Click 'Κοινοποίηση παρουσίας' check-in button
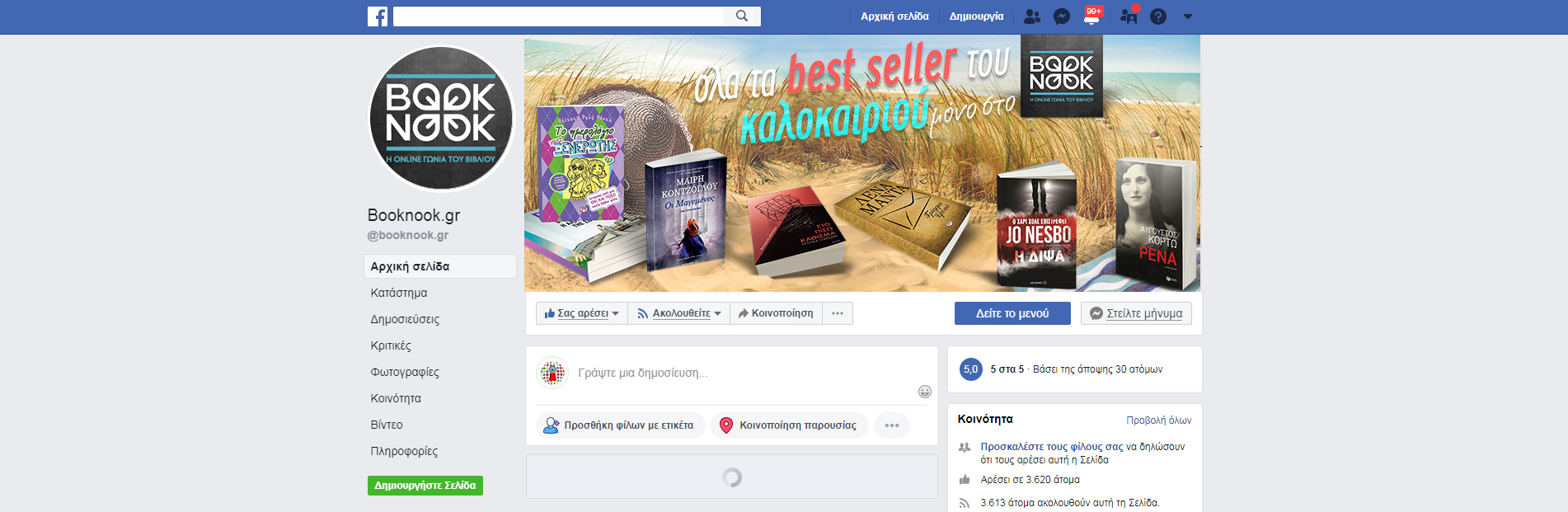The width and height of the screenshot is (1568, 512). coord(789,425)
